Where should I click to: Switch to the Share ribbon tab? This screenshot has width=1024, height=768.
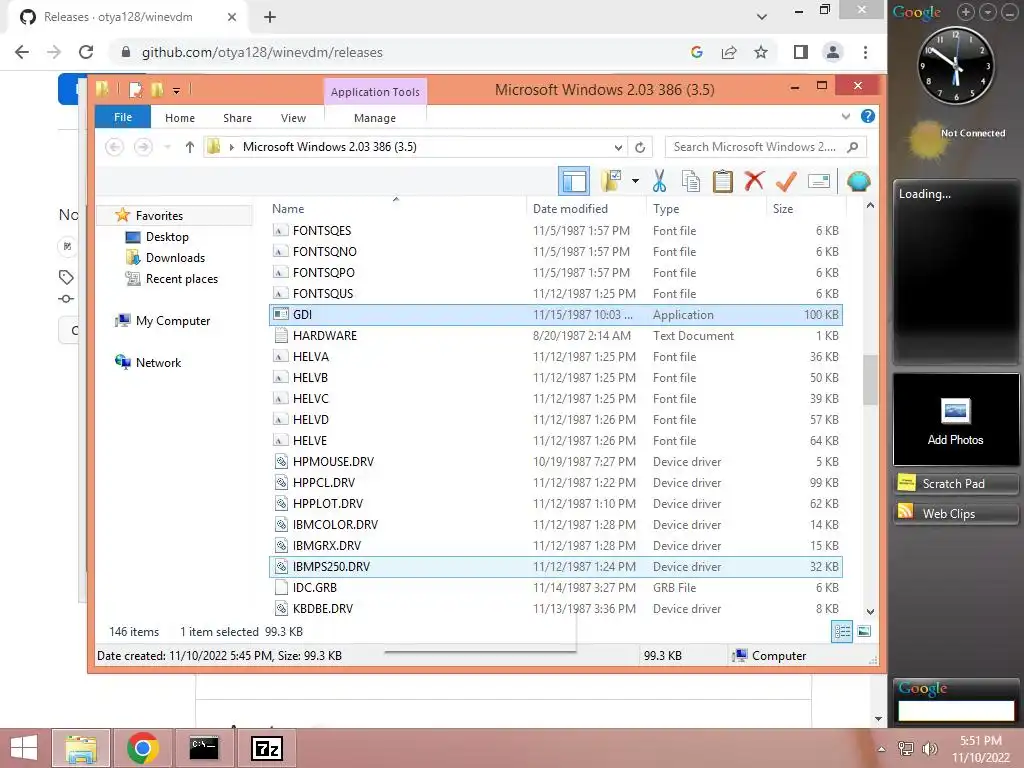(237, 118)
